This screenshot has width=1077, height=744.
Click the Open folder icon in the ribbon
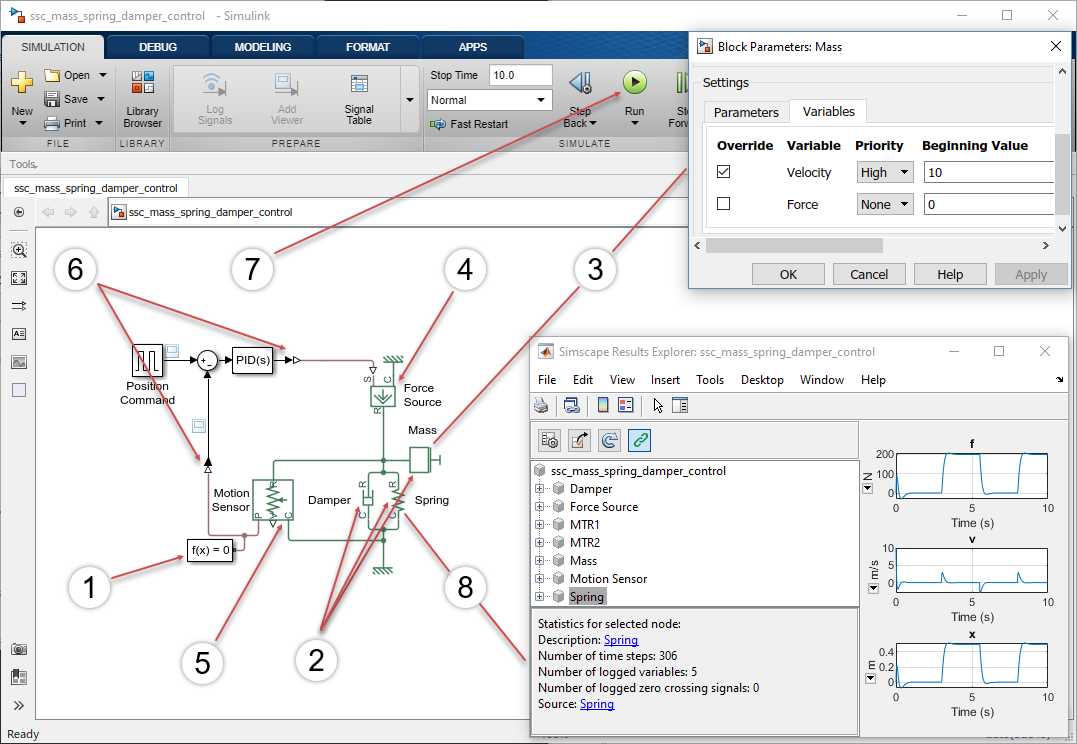point(52,75)
